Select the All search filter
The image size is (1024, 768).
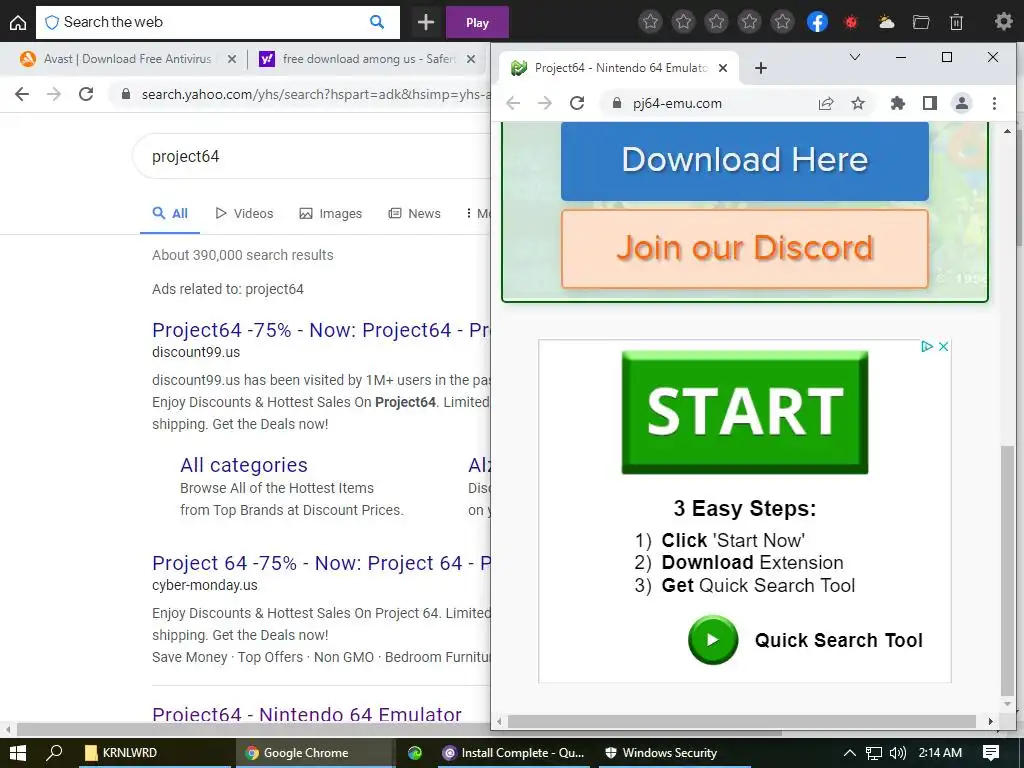point(170,214)
